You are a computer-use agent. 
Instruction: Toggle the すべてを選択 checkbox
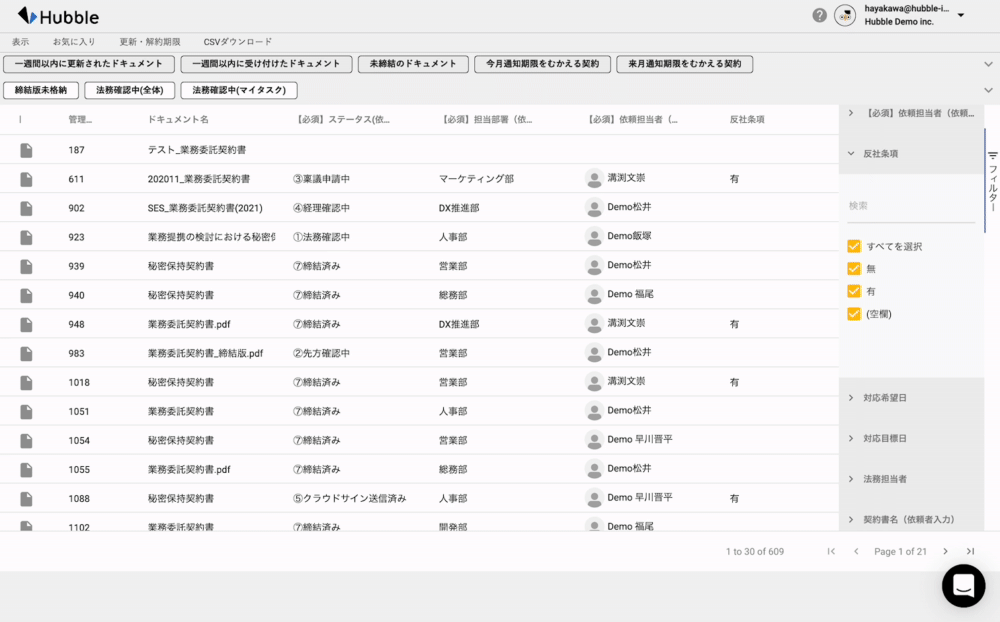854,246
